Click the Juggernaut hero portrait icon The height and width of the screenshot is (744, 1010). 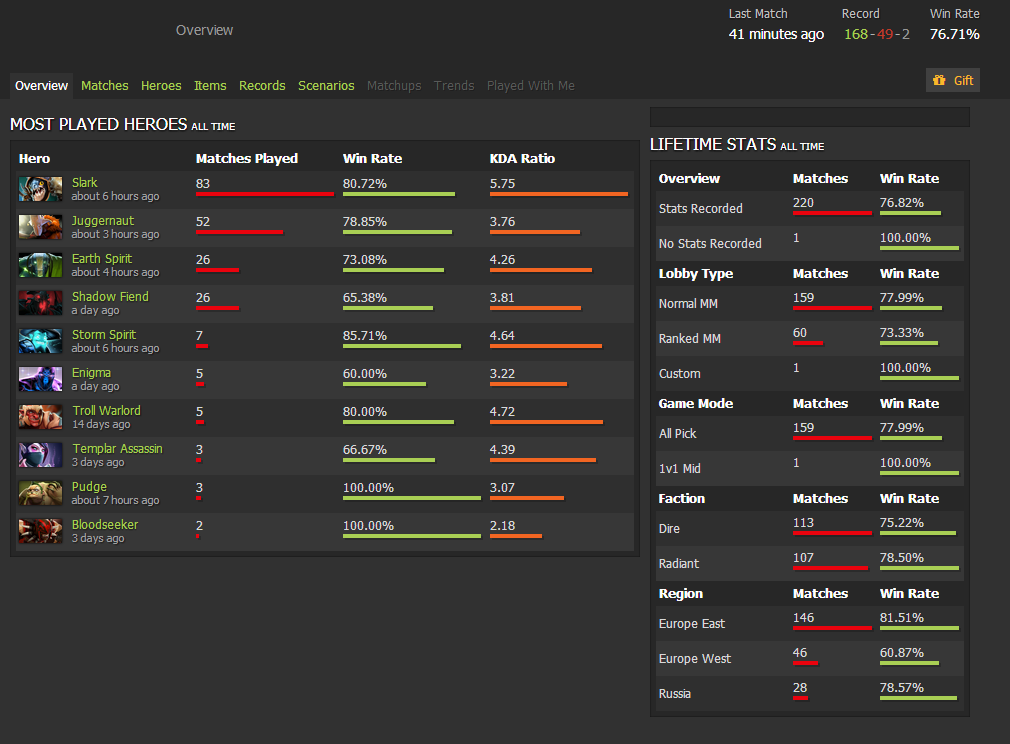click(x=40, y=227)
